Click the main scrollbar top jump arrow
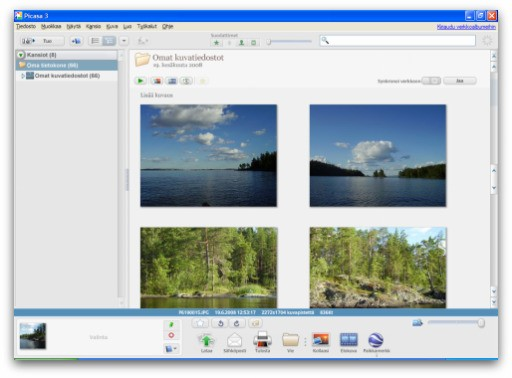512x378 pixels. [494, 56]
